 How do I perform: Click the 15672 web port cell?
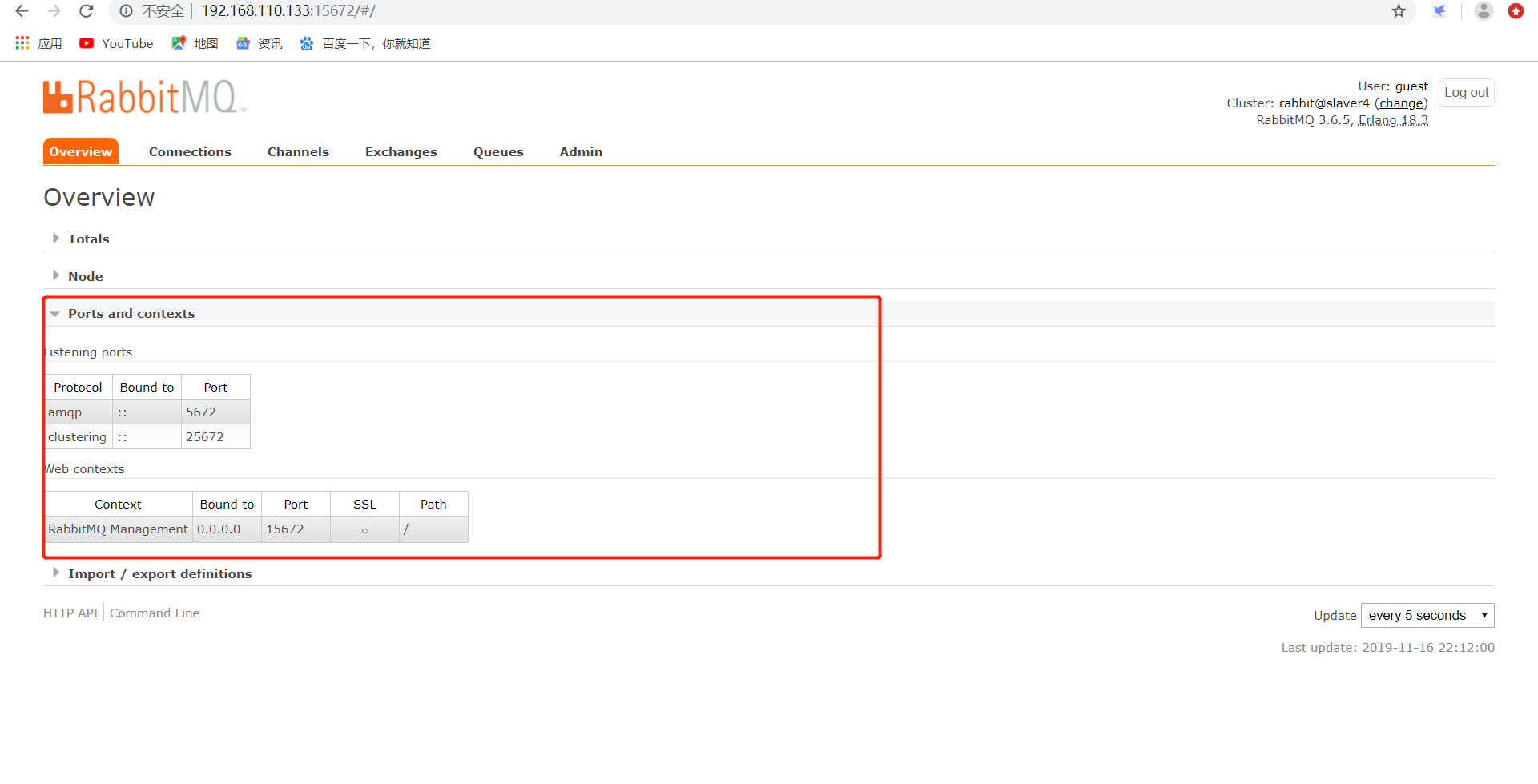296,529
